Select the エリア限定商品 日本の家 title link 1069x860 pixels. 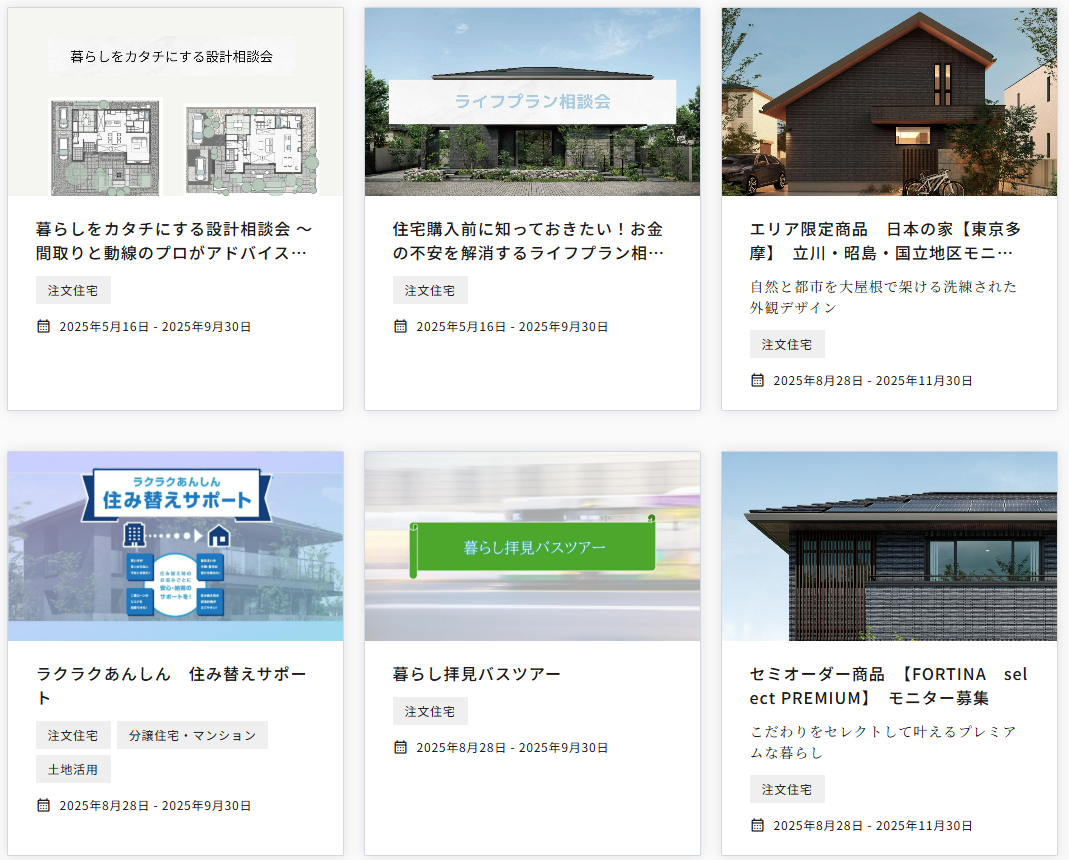(x=885, y=241)
